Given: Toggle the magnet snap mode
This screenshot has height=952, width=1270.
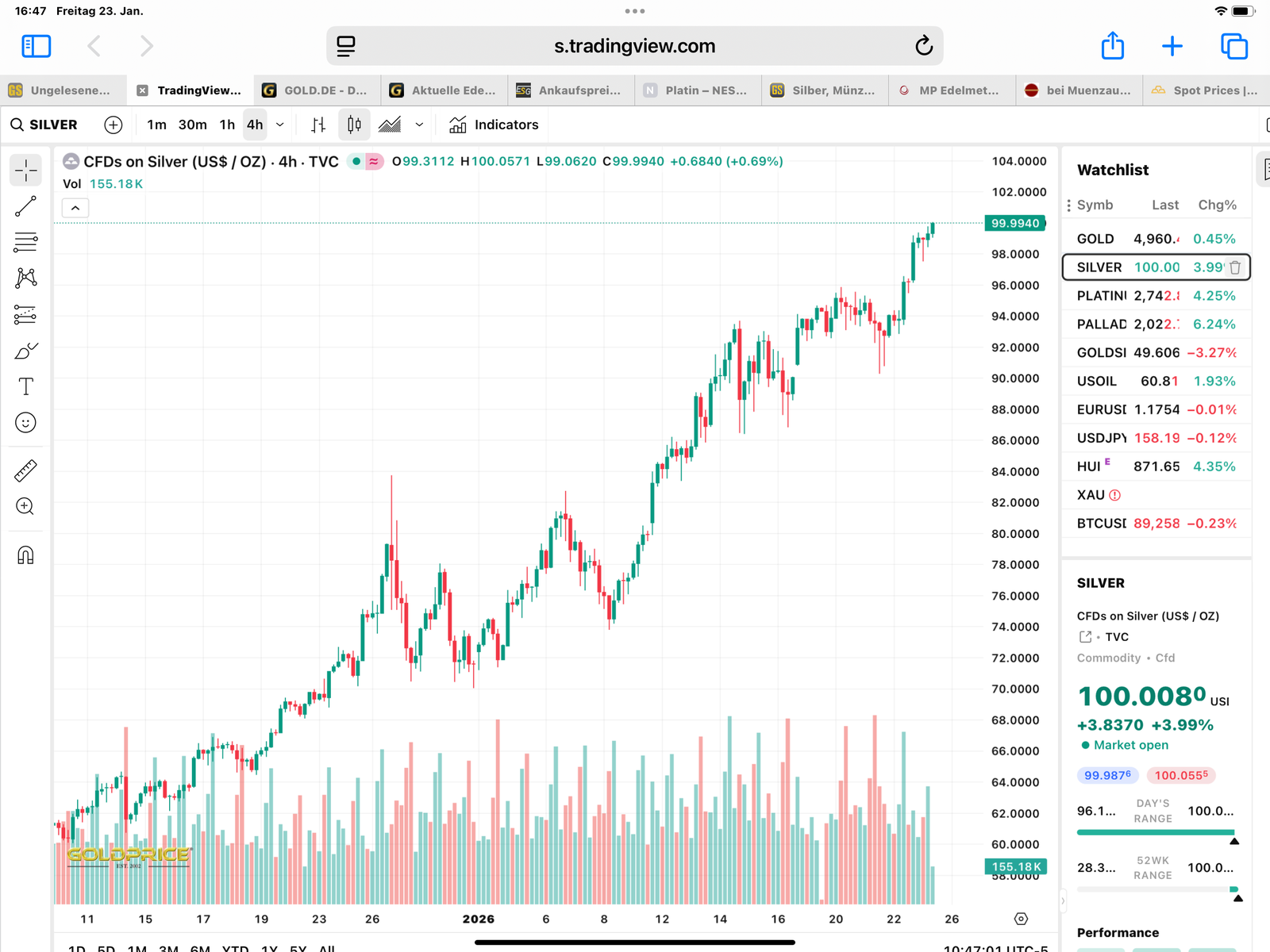Looking at the screenshot, I should 25,555.
